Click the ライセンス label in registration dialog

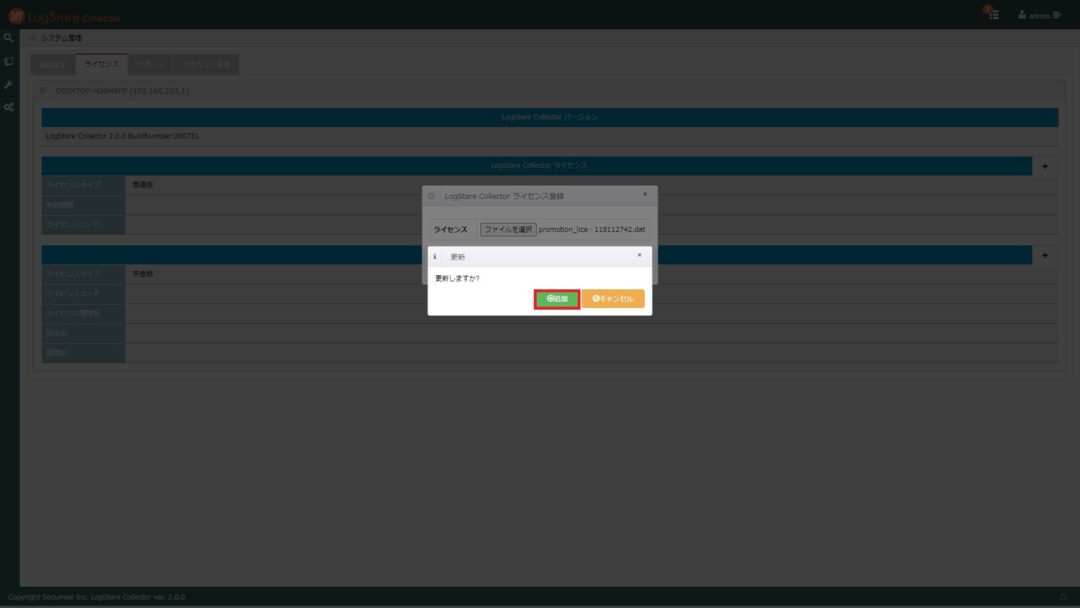coord(450,229)
